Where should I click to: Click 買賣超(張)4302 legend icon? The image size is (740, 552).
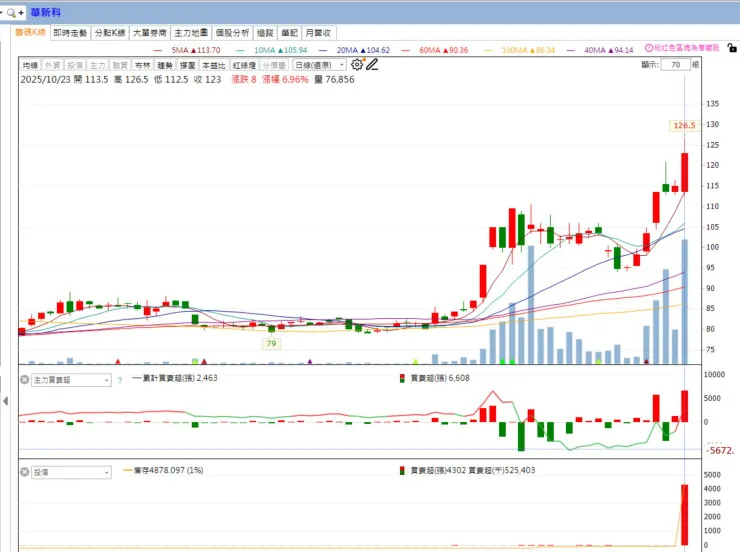tap(402, 470)
